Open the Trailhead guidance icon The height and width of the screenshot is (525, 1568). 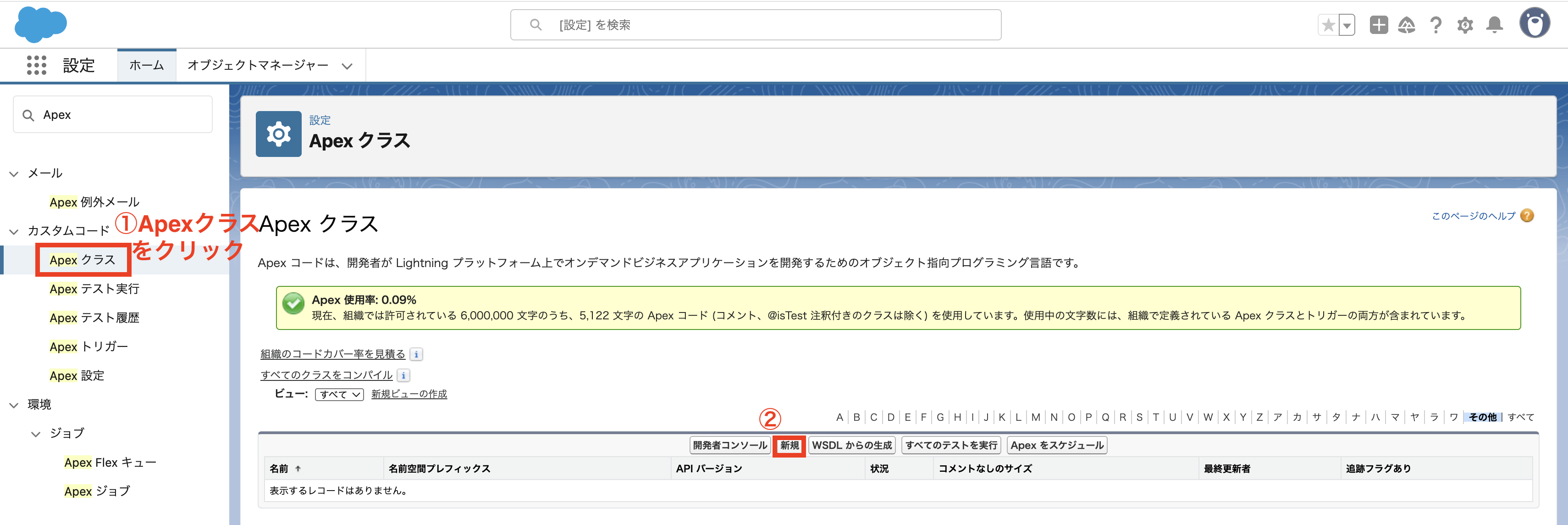[1406, 25]
